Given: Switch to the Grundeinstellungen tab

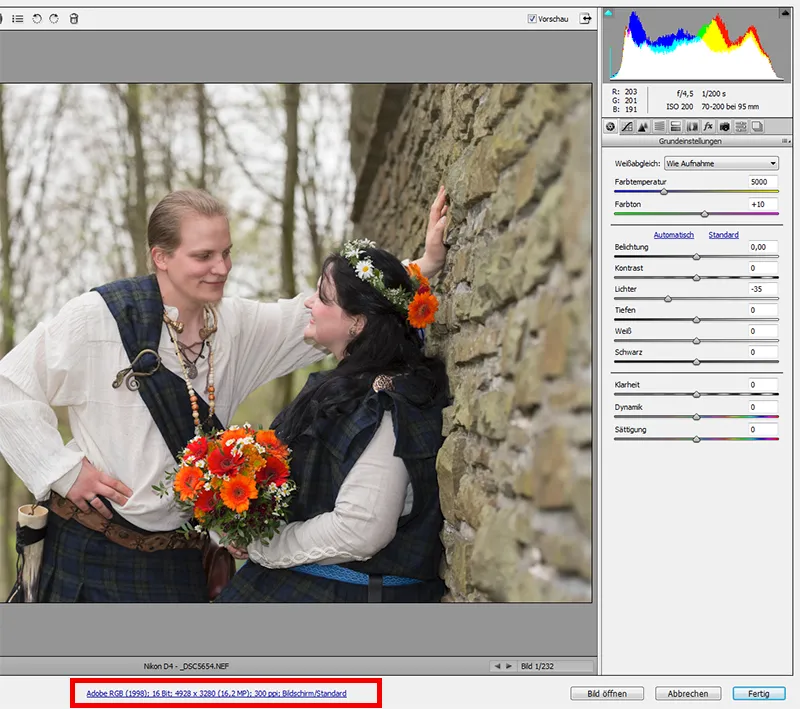Looking at the screenshot, I should coord(610,126).
